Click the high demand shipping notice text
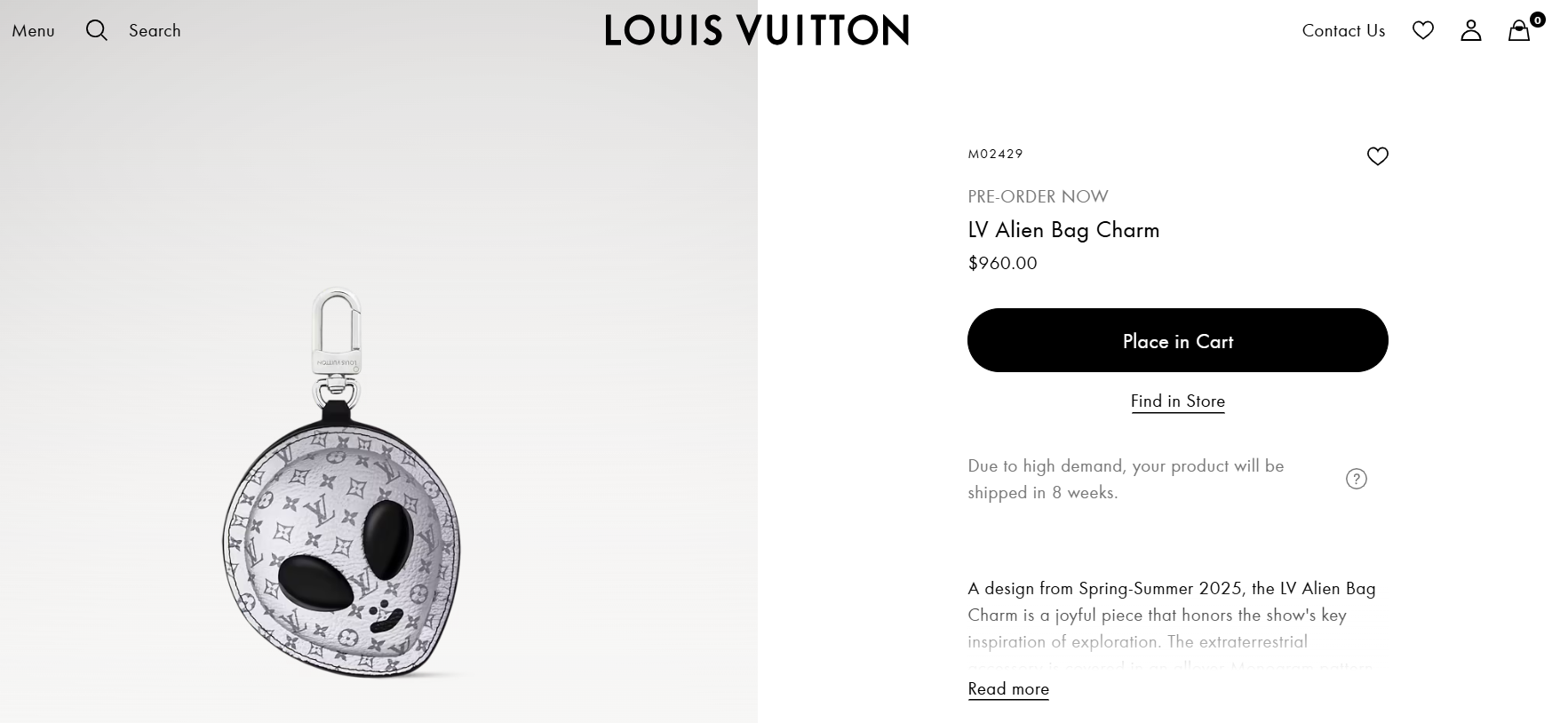This screenshot has width=1568, height=723. click(1126, 479)
